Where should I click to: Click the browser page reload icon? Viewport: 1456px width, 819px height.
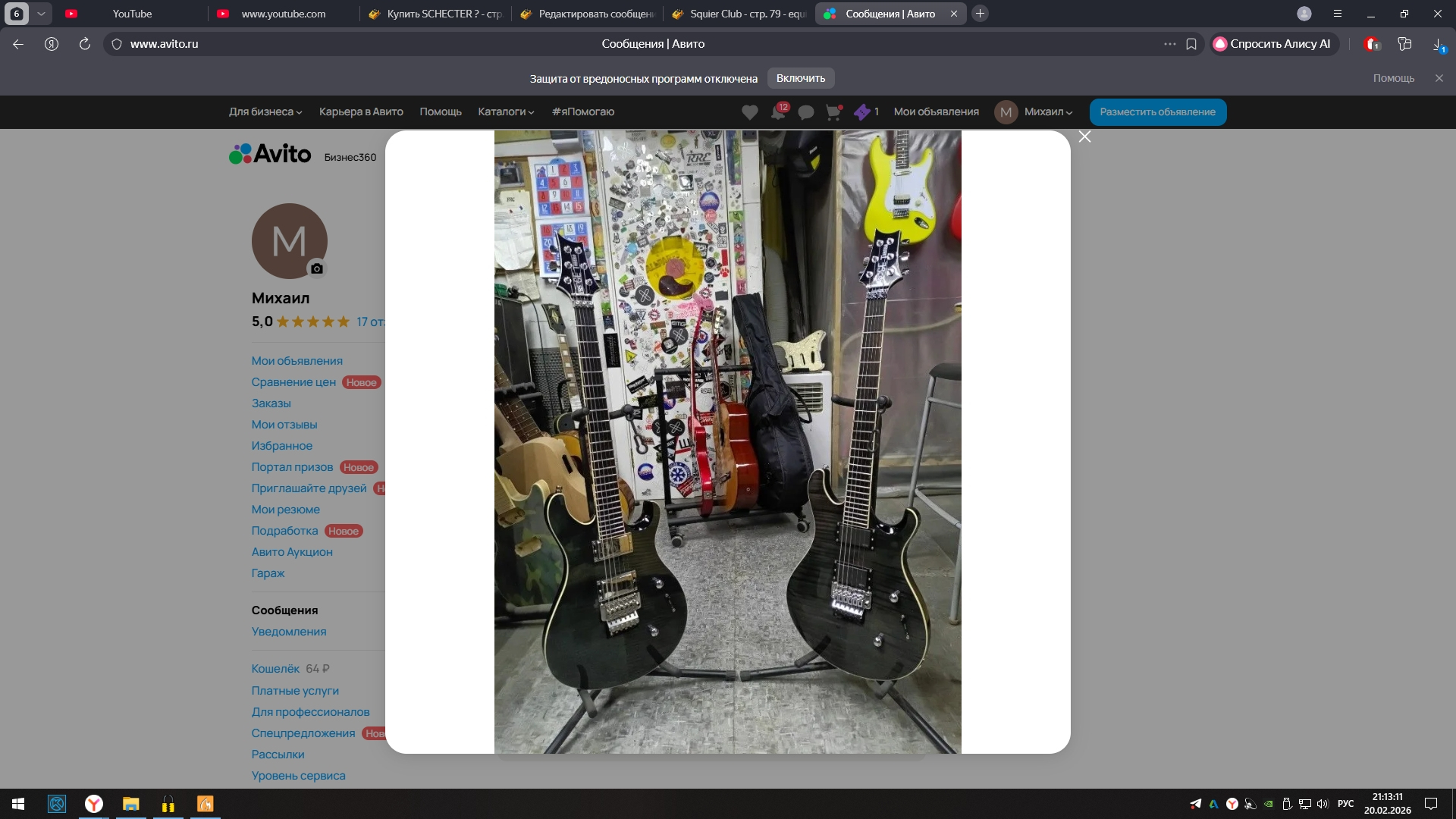point(85,44)
